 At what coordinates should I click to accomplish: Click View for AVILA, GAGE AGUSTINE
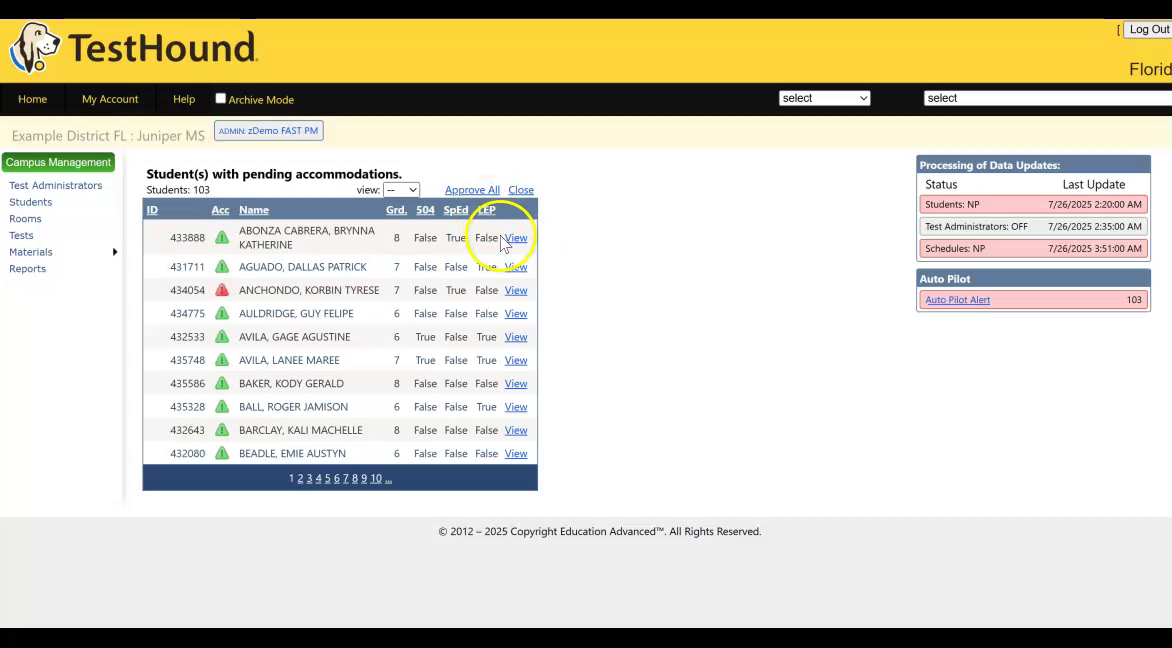pos(516,337)
